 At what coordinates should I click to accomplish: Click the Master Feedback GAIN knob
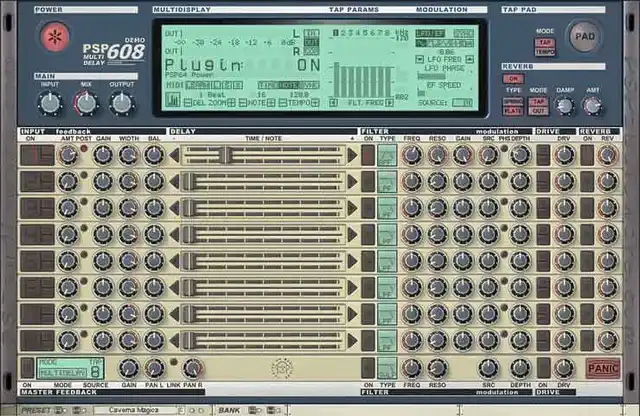click(128, 368)
